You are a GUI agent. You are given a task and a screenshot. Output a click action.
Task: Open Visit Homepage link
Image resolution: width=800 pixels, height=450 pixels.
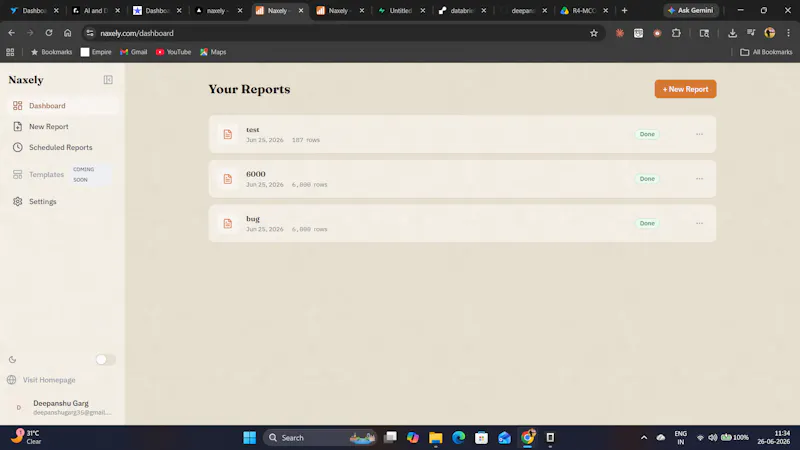(x=49, y=380)
